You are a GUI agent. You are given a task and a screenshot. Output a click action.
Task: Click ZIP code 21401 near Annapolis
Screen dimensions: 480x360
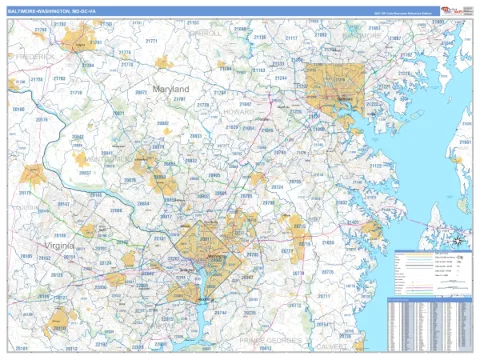point(353,222)
